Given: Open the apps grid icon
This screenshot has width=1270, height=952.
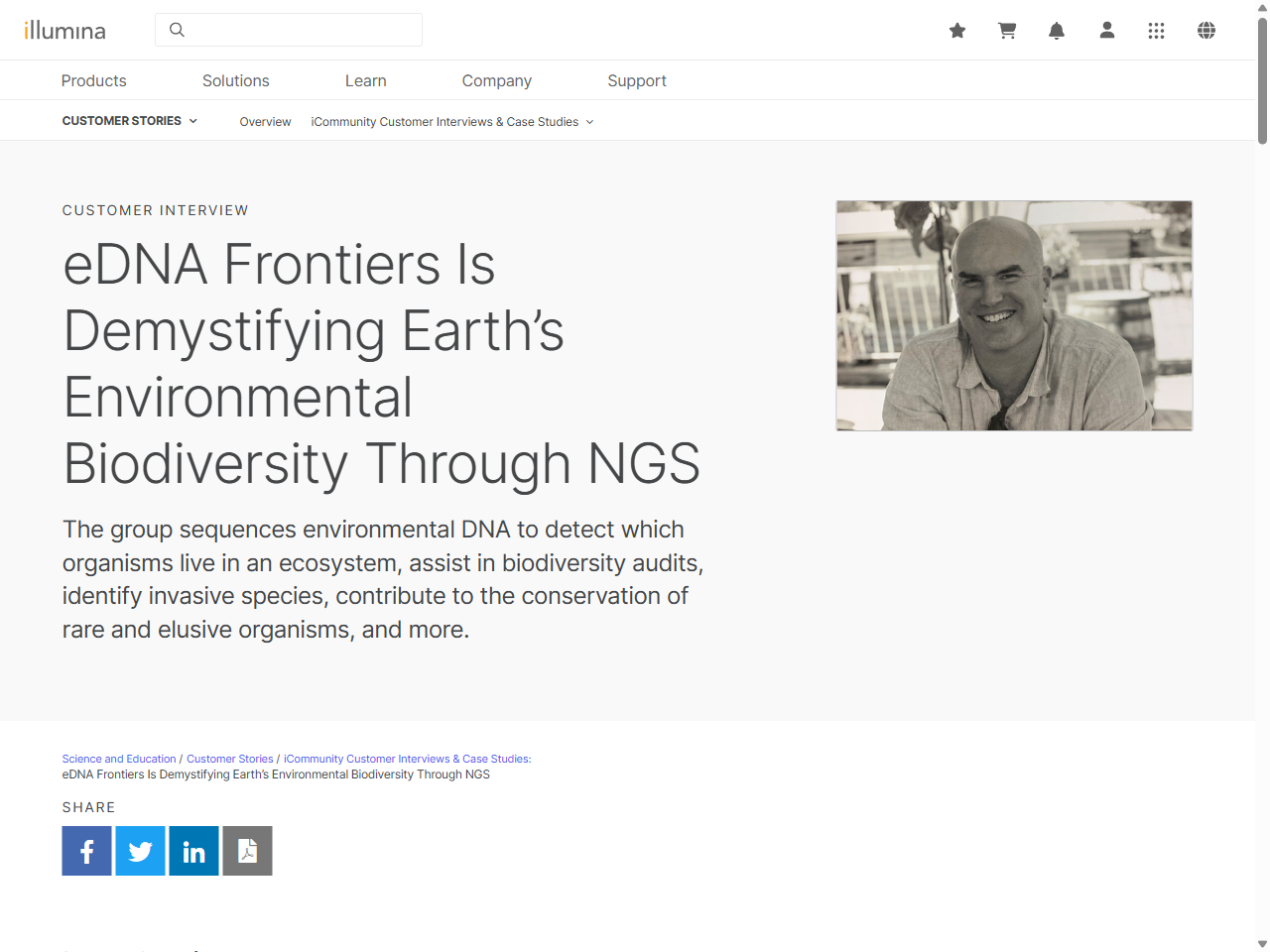Looking at the screenshot, I should (1157, 31).
